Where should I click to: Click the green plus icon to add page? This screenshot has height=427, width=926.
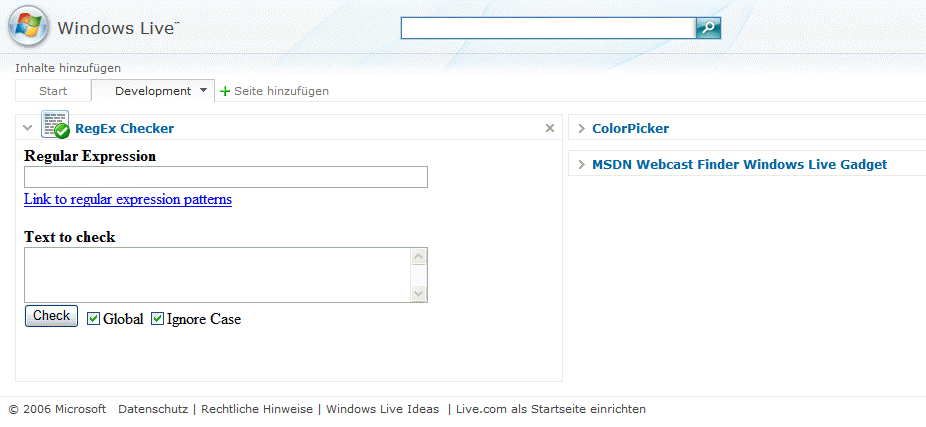click(x=224, y=92)
